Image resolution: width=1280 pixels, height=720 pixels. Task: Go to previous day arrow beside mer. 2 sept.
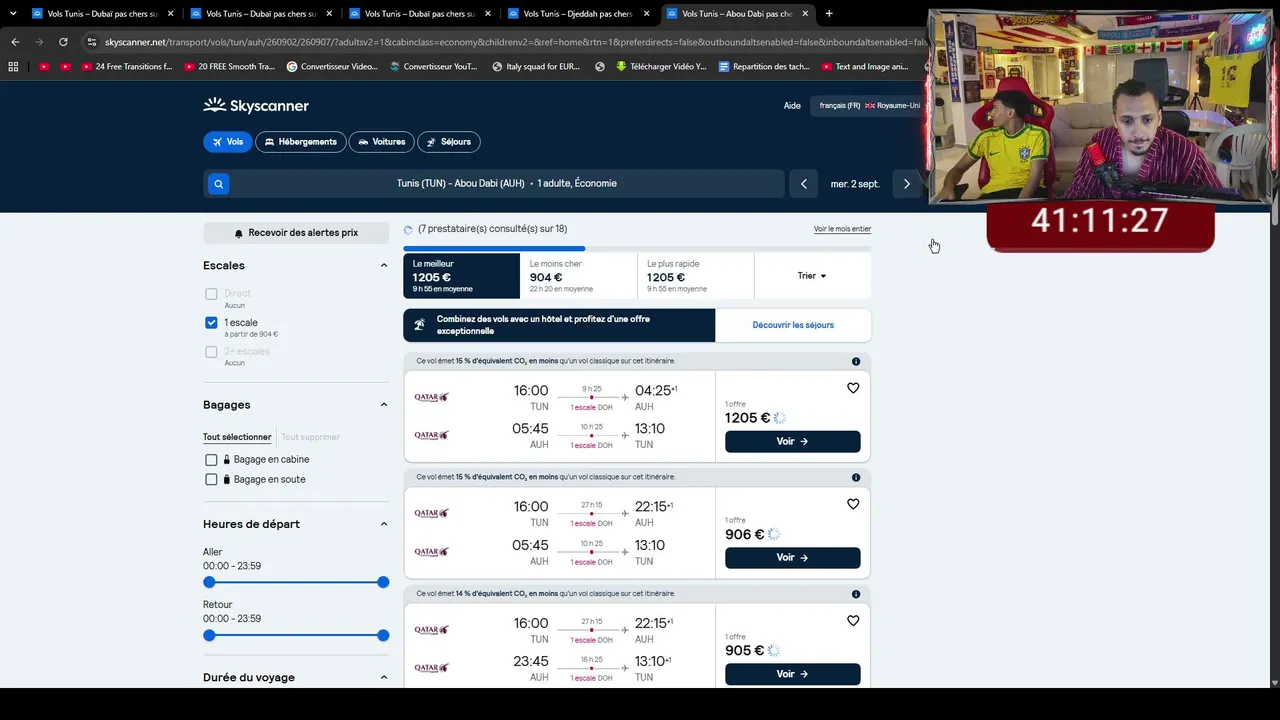point(804,184)
